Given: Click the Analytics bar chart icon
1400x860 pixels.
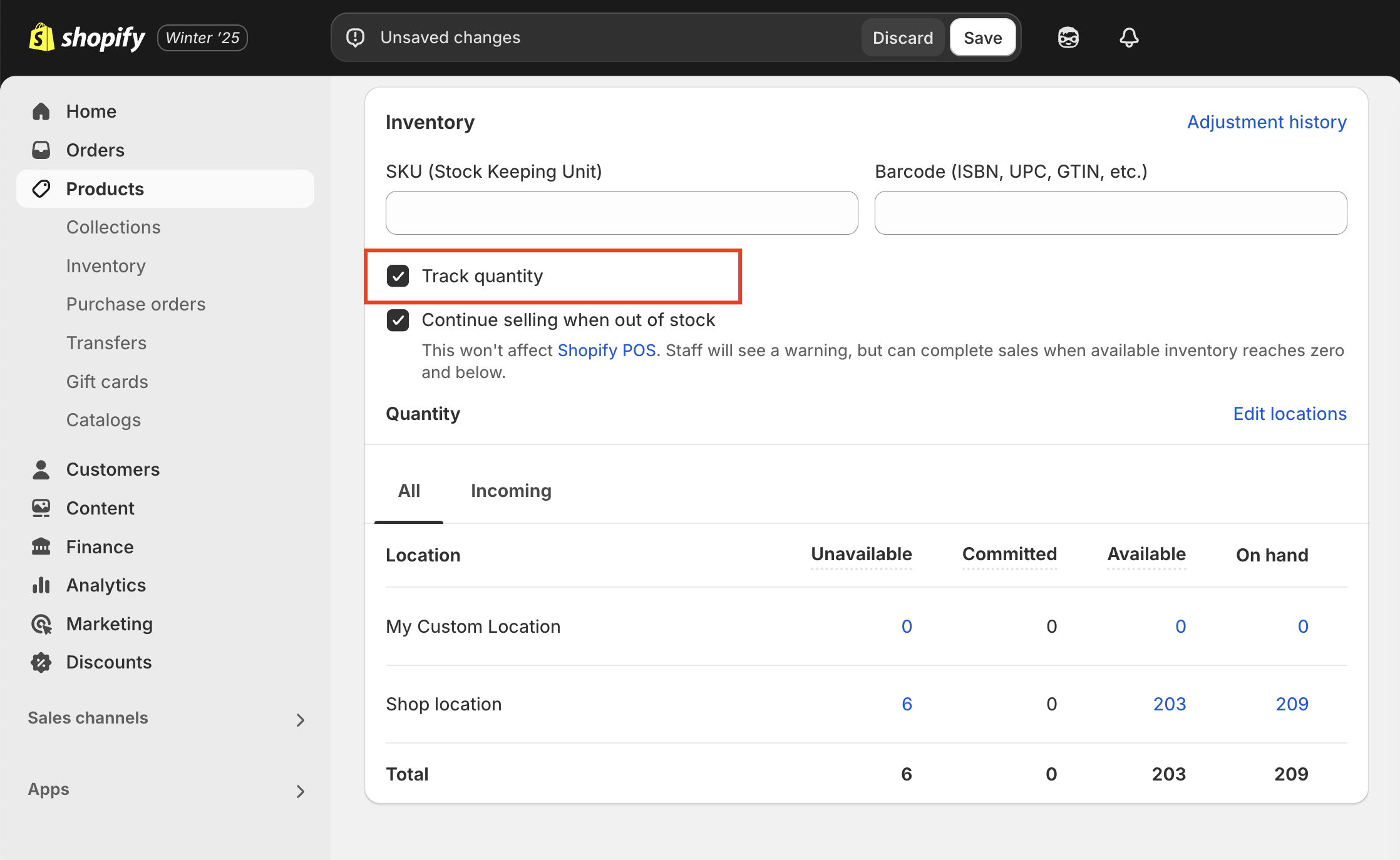Looking at the screenshot, I should 41,585.
